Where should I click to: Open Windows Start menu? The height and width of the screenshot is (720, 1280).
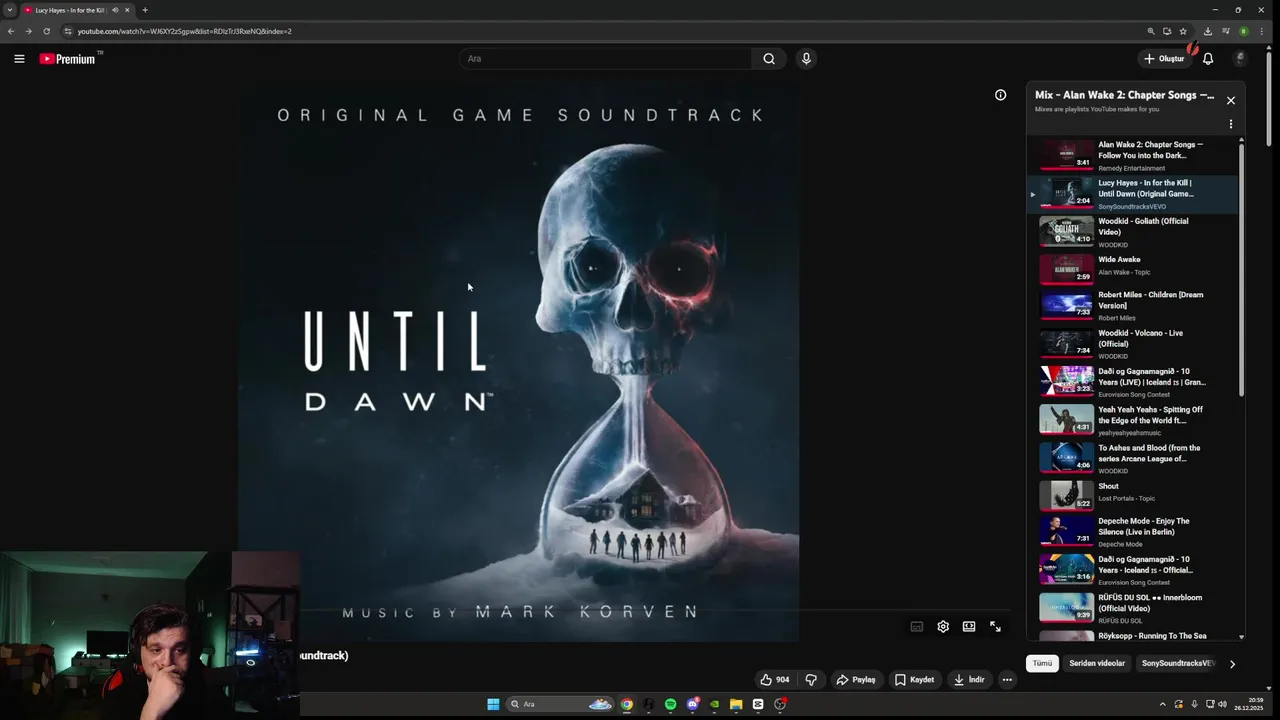pos(493,704)
